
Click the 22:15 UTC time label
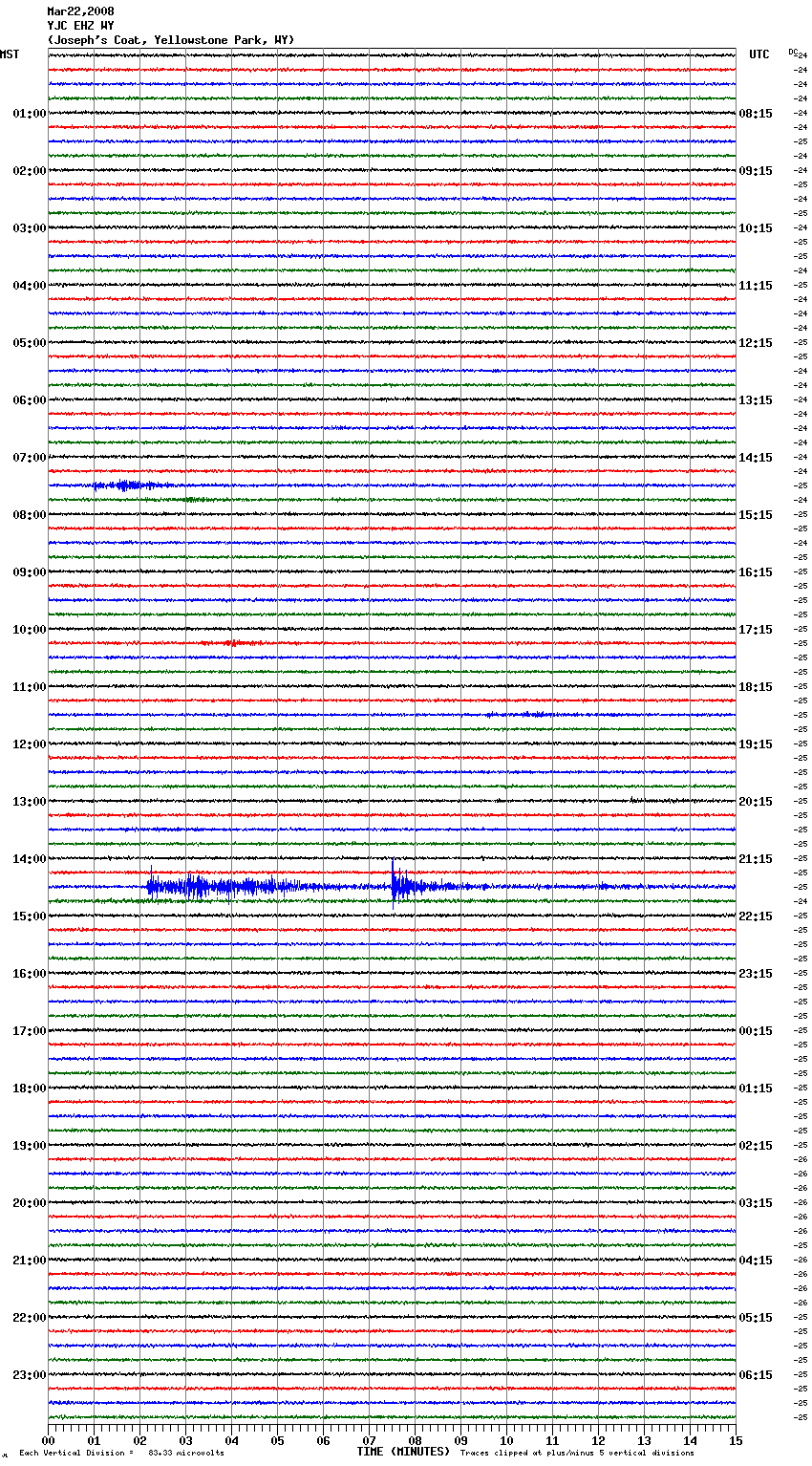(x=756, y=916)
